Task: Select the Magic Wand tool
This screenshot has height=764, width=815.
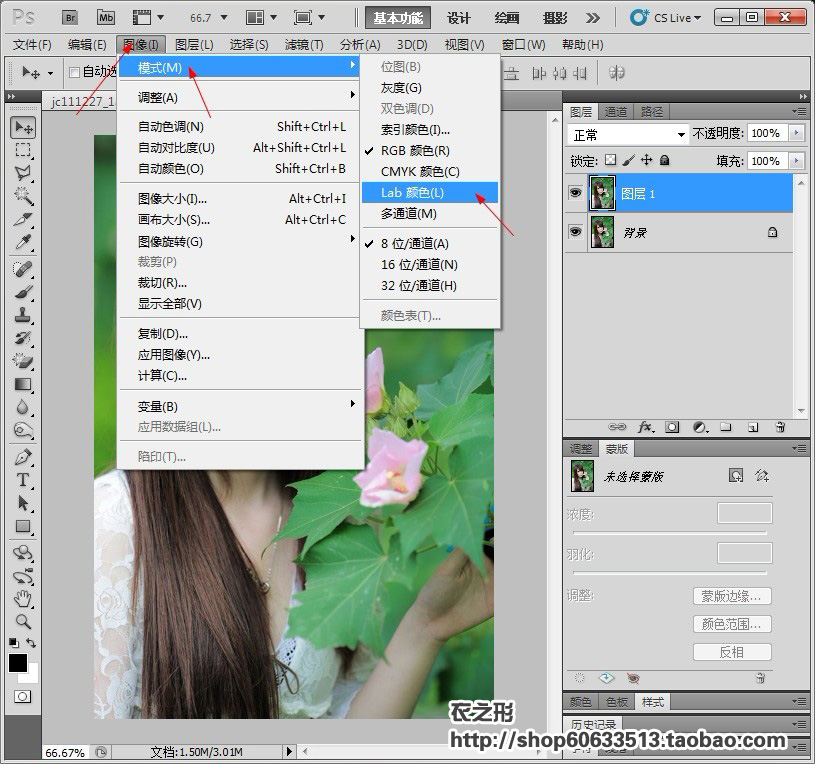Action: 23,196
